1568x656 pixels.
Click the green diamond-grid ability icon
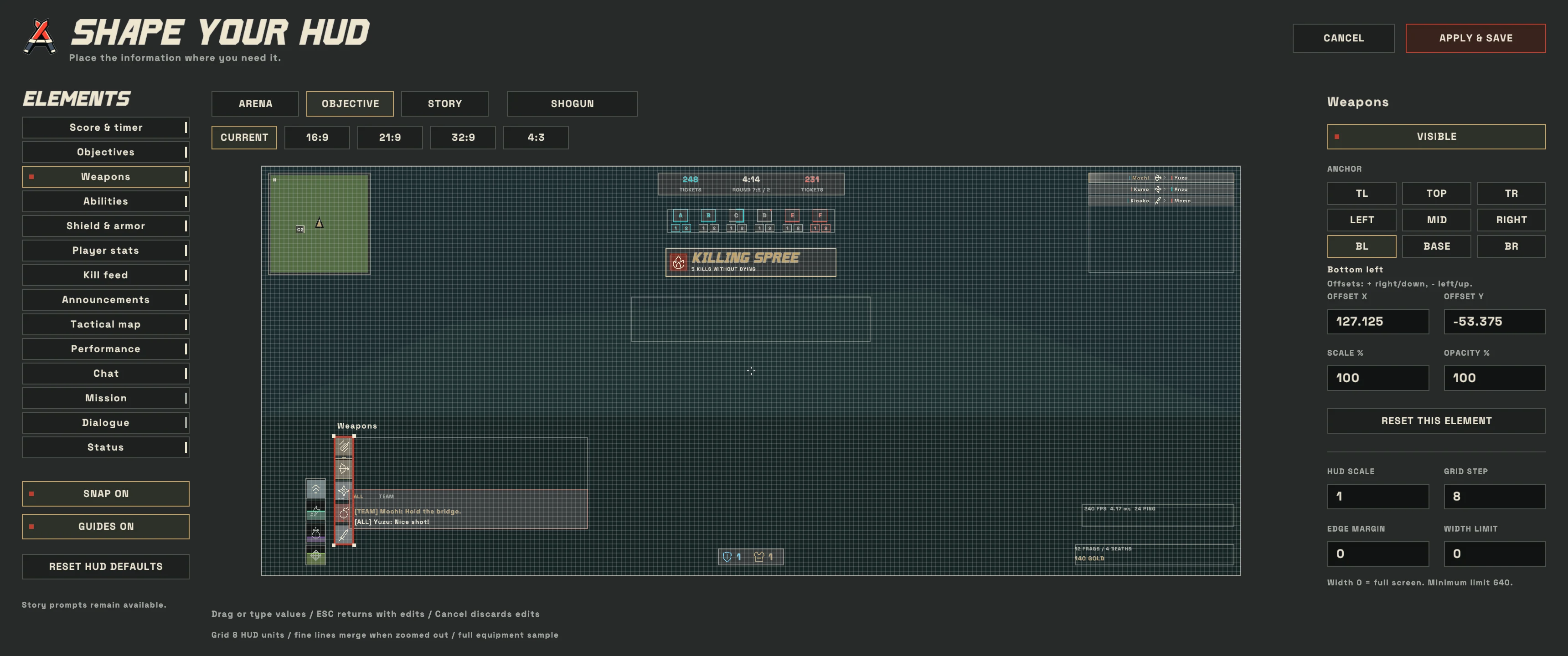pos(315,555)
